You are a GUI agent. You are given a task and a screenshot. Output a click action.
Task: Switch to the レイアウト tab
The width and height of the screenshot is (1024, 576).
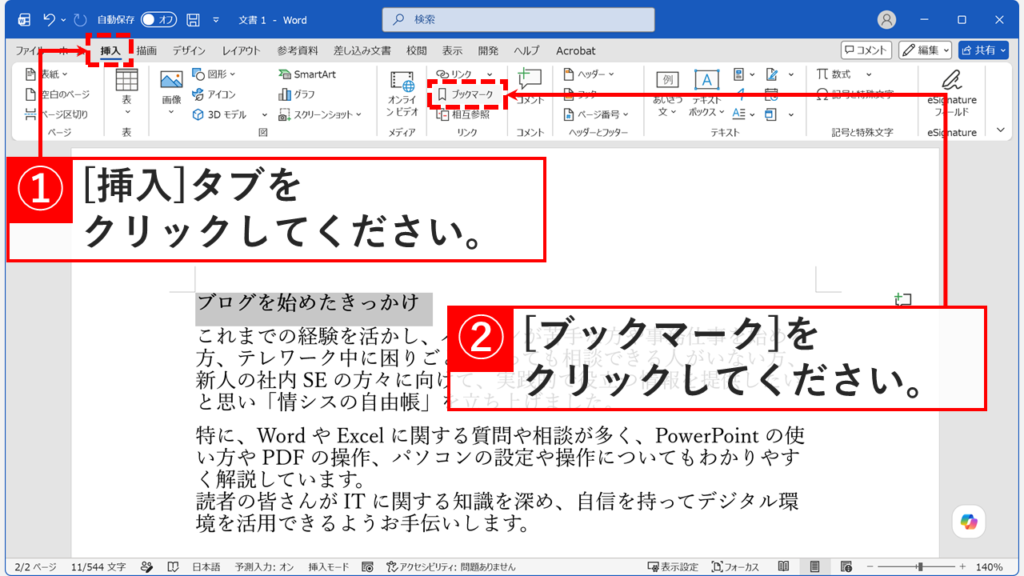coord(240,50)
